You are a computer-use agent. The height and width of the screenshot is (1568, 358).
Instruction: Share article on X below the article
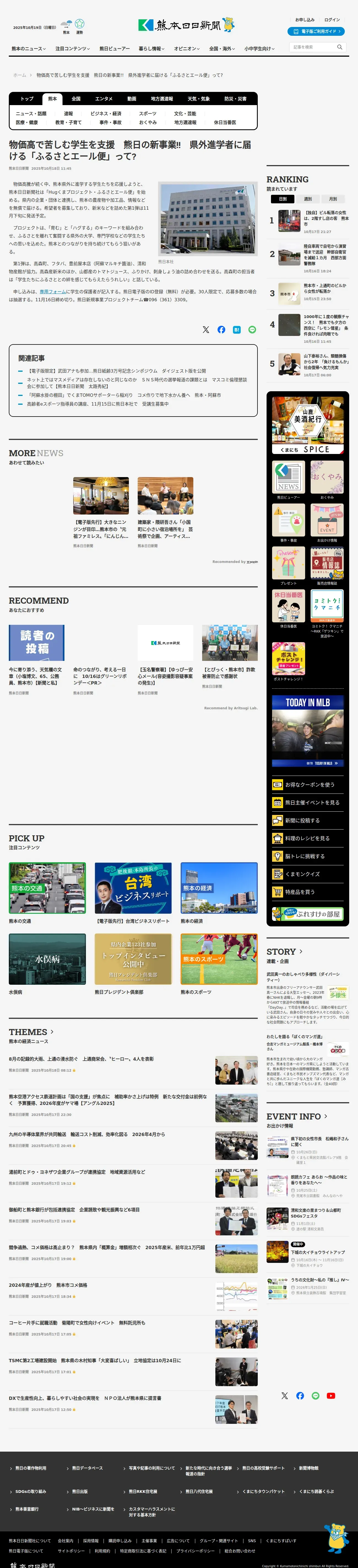tap(206, 329)
